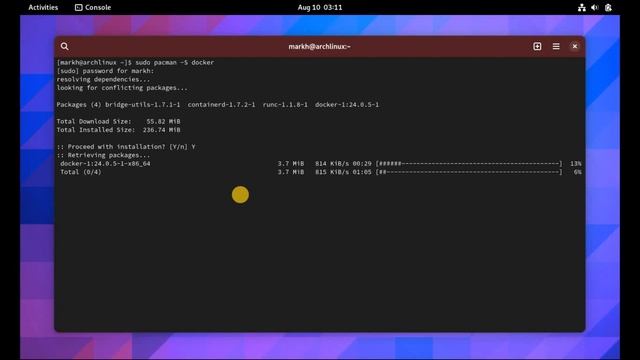Screen dimensions: 640x360
Task: Click the docker-1:24.0.5-1 package in Packages list
Action: click(347, 104)
